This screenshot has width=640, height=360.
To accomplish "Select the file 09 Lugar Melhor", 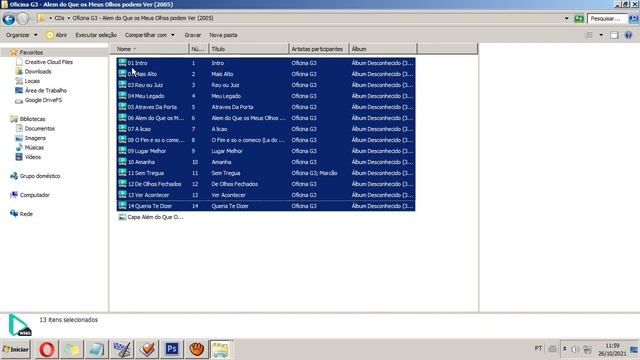I will coord(147,151).
